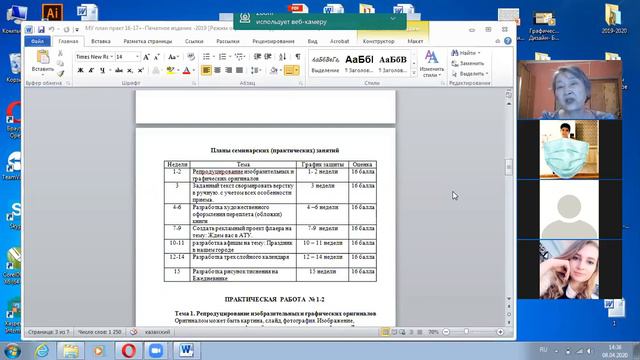Apply the Emphasis (Выделение) style
The width and height of the screenshot is (640, 360).
click(x=325, y=64)
